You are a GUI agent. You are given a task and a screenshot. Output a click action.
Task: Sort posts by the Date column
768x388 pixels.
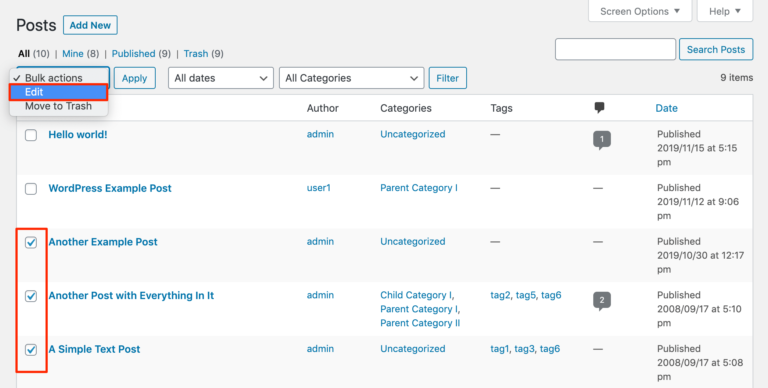pyautogui.click(x=667, y=108)
